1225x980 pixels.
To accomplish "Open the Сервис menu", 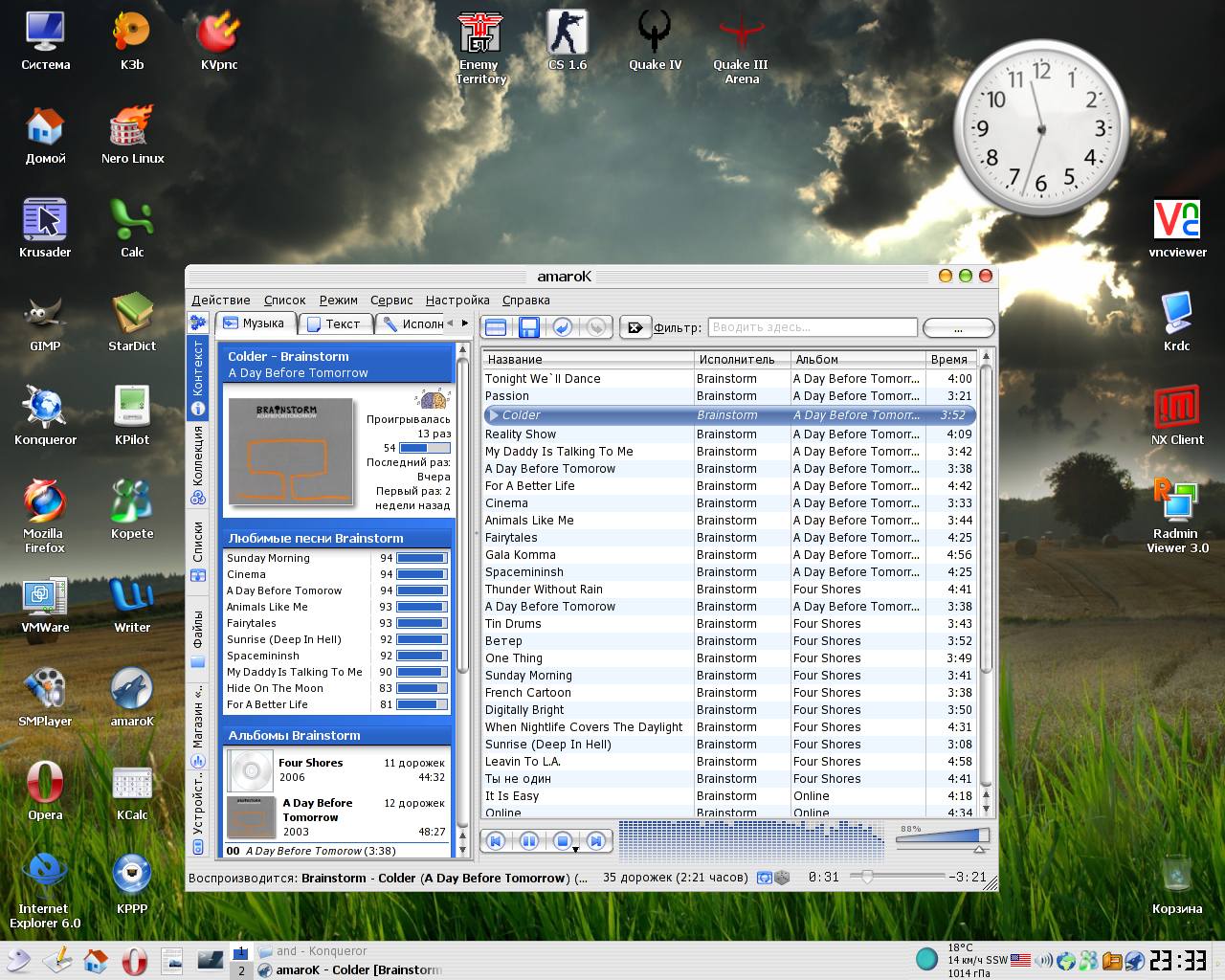I will [391, 300].
